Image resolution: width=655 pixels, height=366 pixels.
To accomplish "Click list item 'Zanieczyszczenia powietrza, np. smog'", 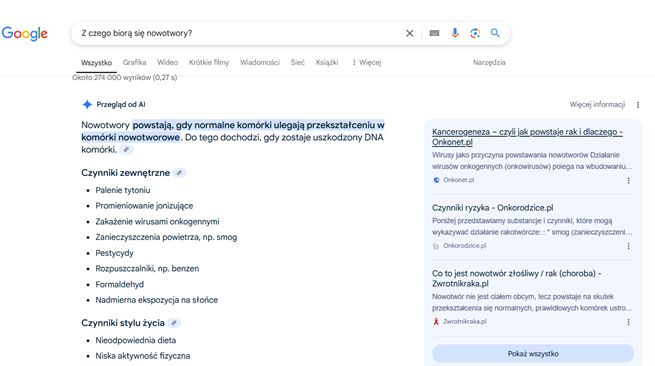I will click(166, 237).
